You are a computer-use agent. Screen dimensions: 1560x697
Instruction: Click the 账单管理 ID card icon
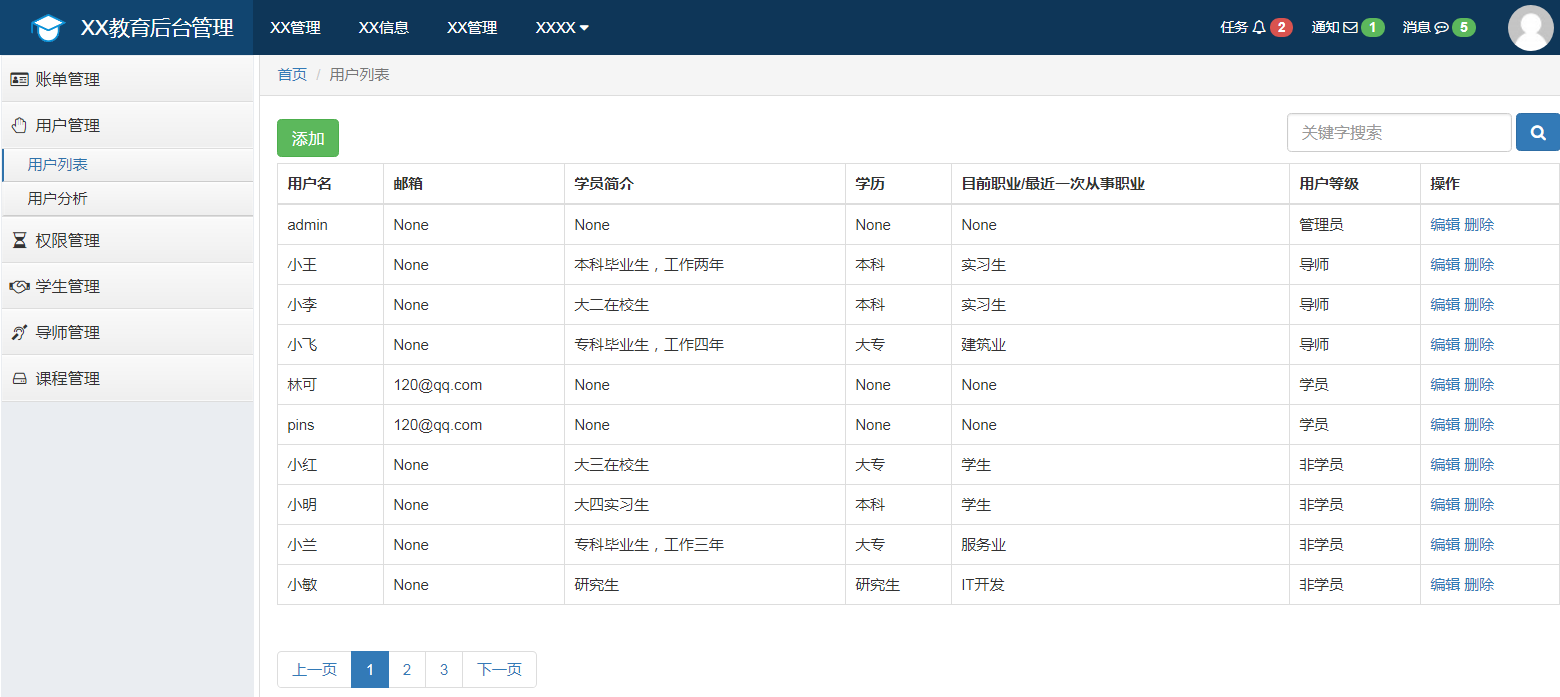[x=19, y=79]
